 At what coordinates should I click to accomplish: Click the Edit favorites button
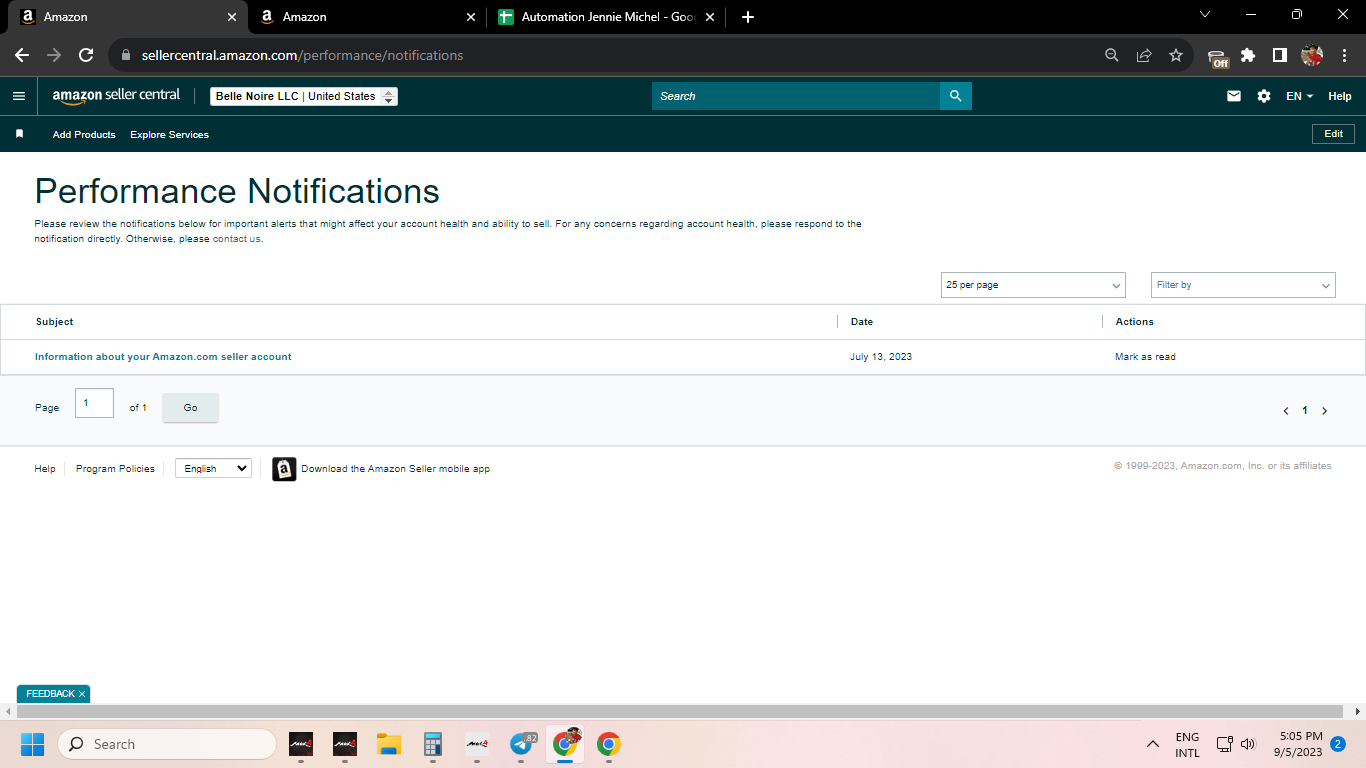click(x=1334, y=134)
